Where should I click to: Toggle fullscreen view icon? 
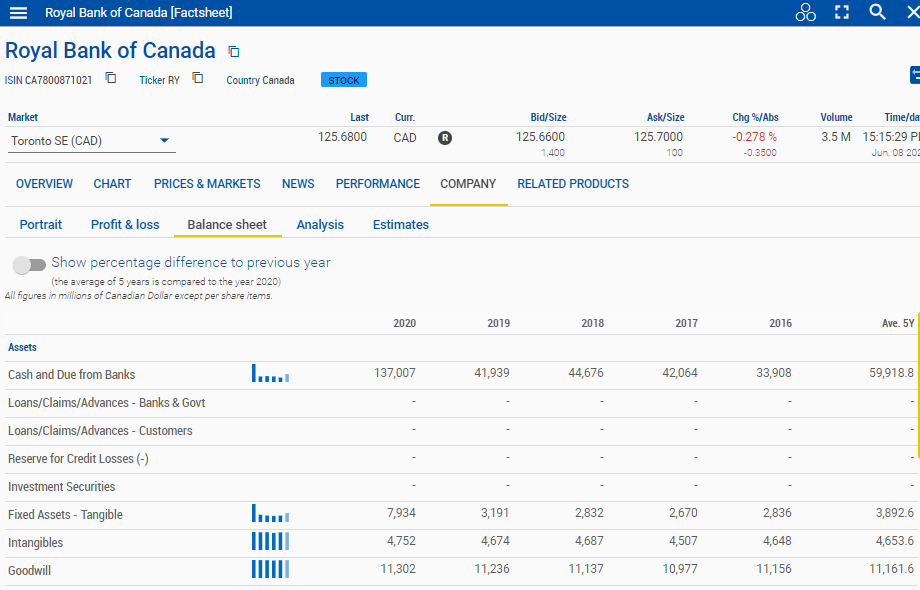[842, 12]
